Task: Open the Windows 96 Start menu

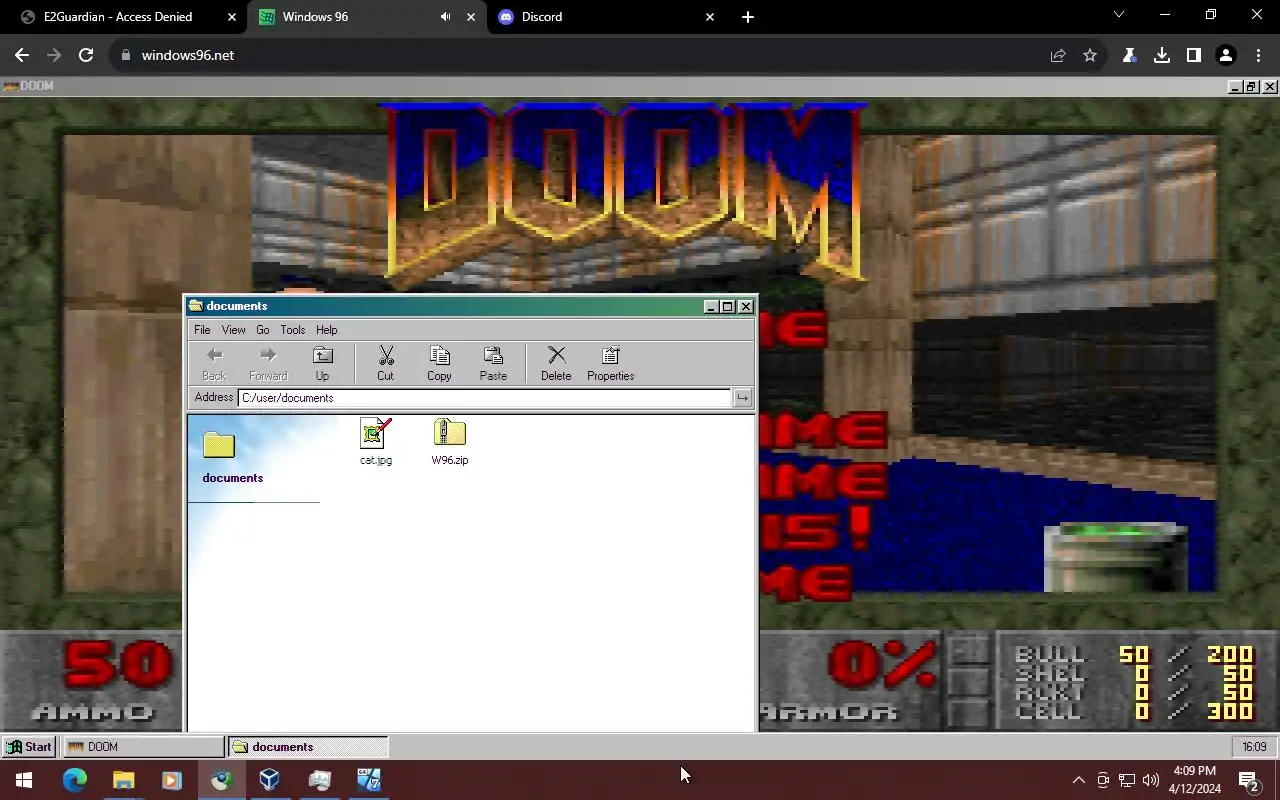Action: point(28,747)
